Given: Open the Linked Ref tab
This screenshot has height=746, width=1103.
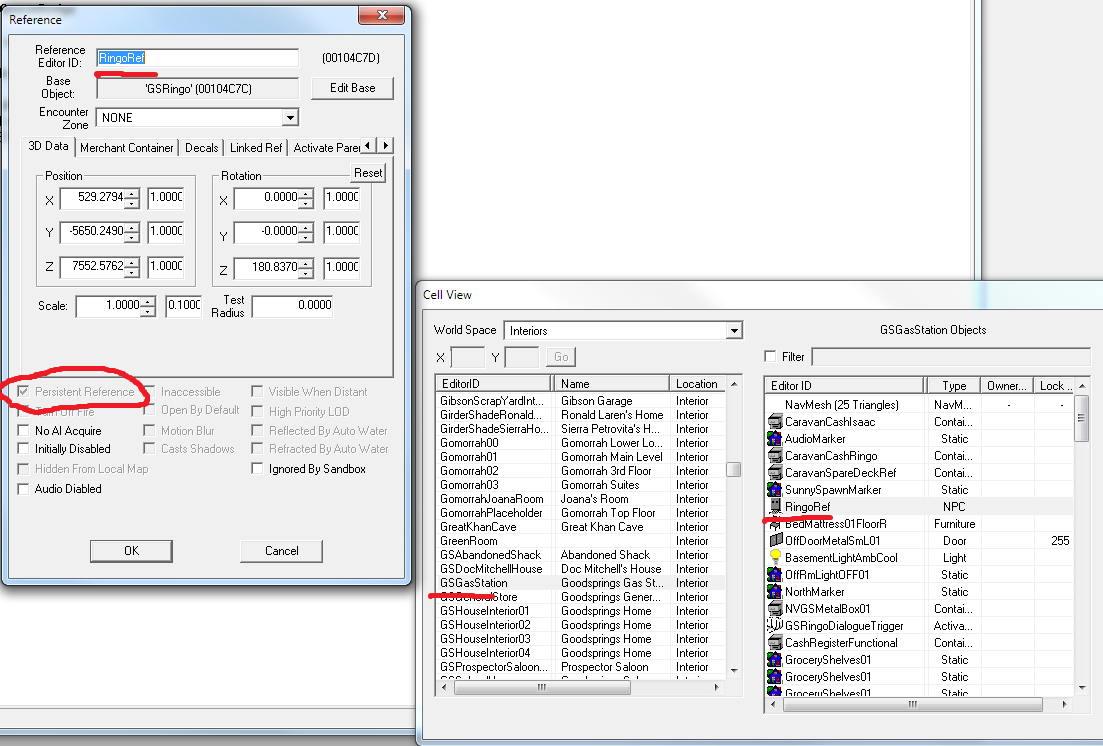Looking at the screenshot, I should pos(256,147).
